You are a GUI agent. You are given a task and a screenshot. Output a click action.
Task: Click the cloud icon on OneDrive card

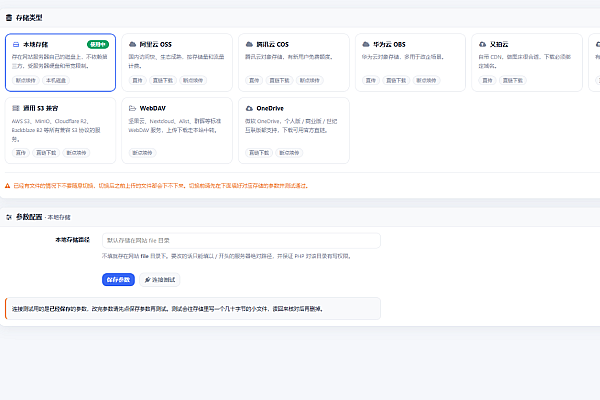click(x=249, y=108)
